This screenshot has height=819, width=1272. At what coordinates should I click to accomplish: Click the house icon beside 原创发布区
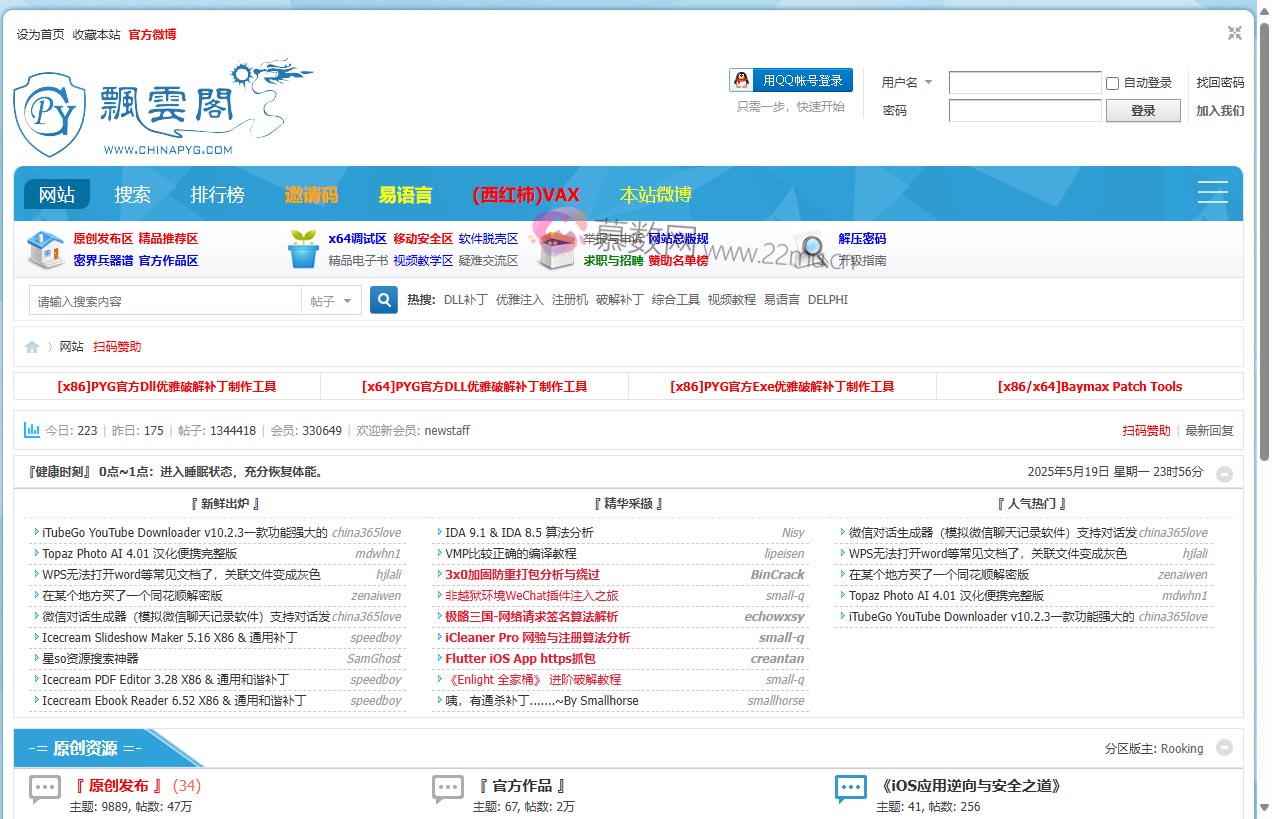point(45,250)
